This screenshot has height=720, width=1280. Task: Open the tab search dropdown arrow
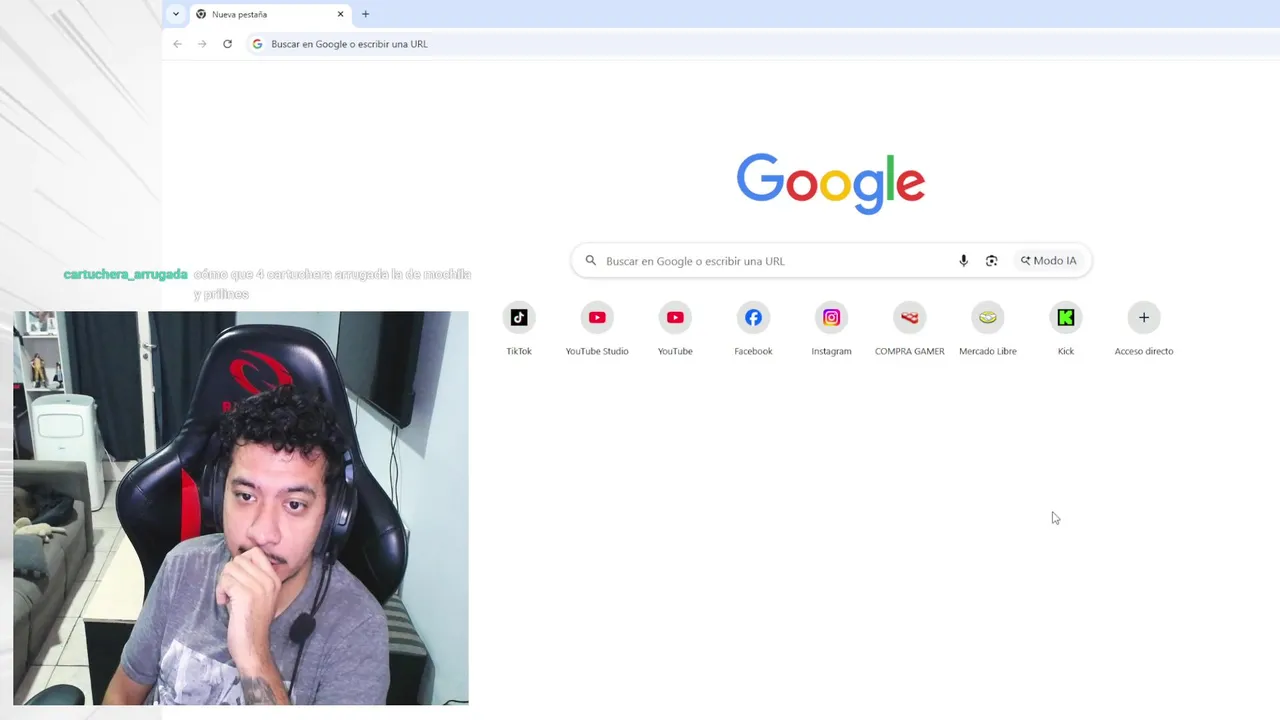176,14
